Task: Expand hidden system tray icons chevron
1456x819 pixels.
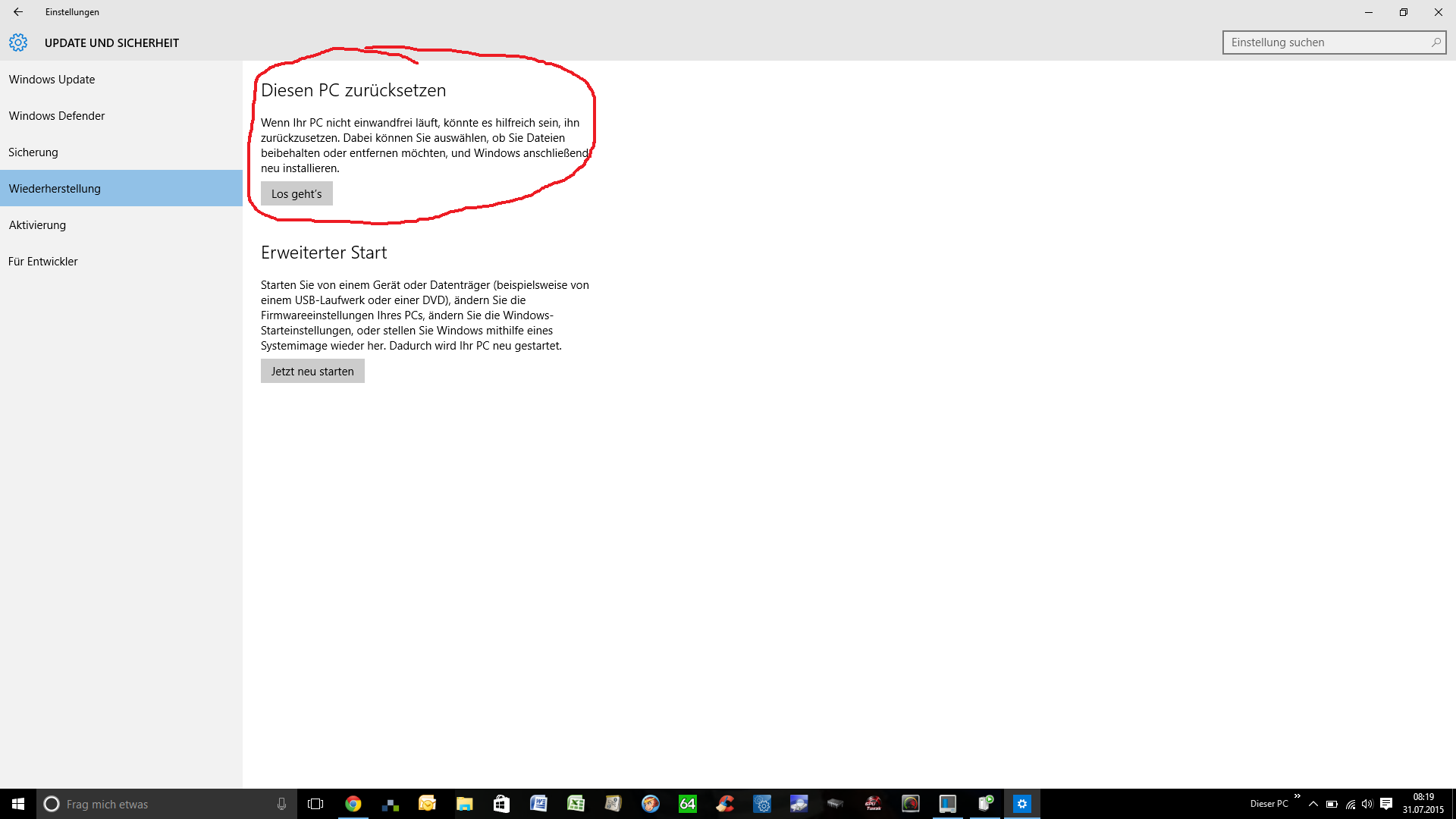Action: pos(1313,804)
